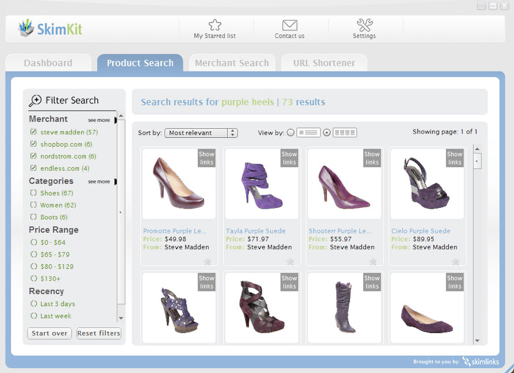The width and height of the screenshot is (514, 373).
Task: Open the Merchant Search tab
Action: click(x=232, y=63)
